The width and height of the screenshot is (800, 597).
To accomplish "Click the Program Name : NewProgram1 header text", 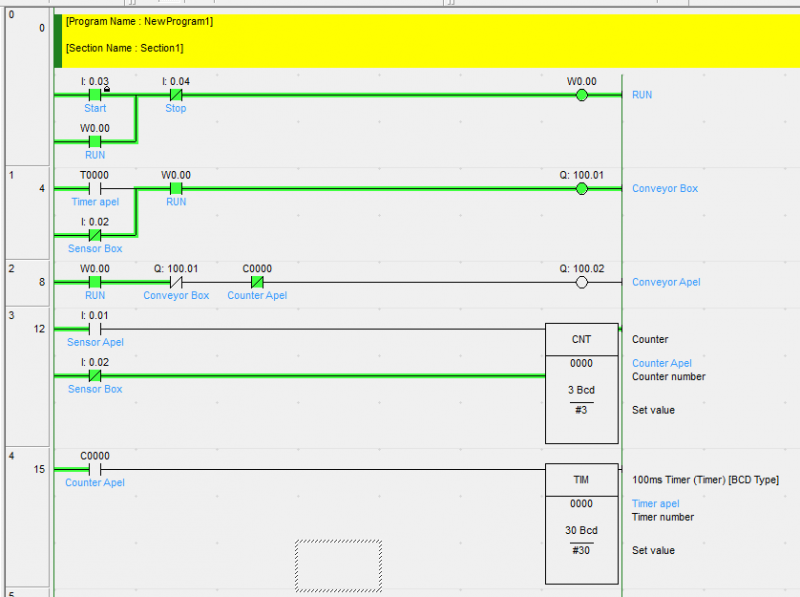I will point(139,21).
